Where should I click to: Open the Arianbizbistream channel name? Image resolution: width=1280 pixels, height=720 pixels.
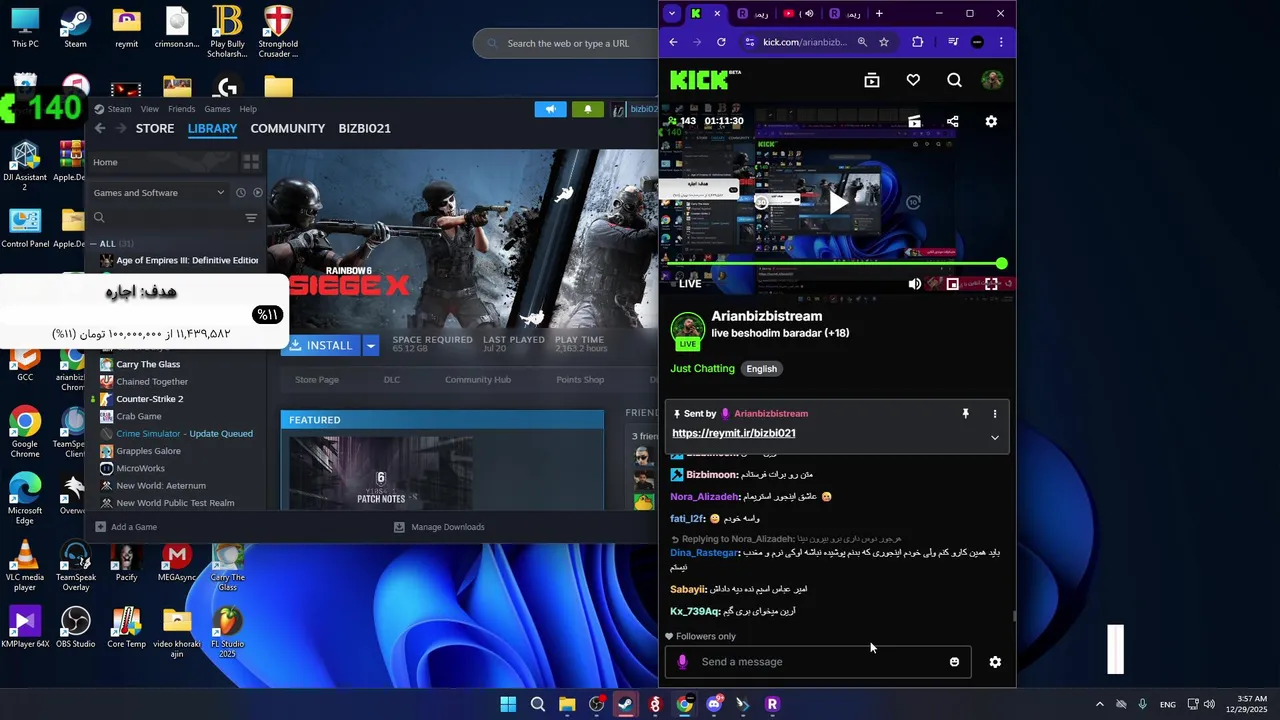[x=767, y=316]
